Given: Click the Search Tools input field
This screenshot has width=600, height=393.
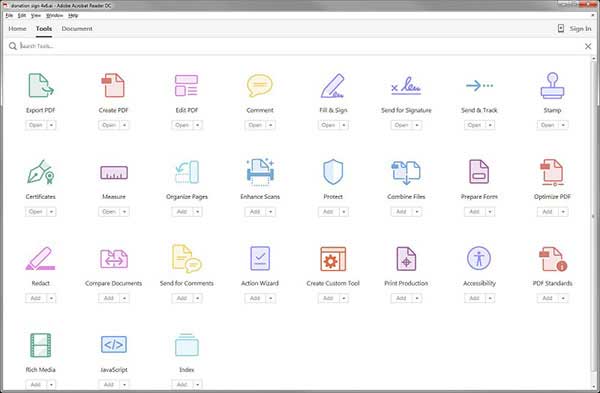Looking at the screenshot, I should 300,46.
